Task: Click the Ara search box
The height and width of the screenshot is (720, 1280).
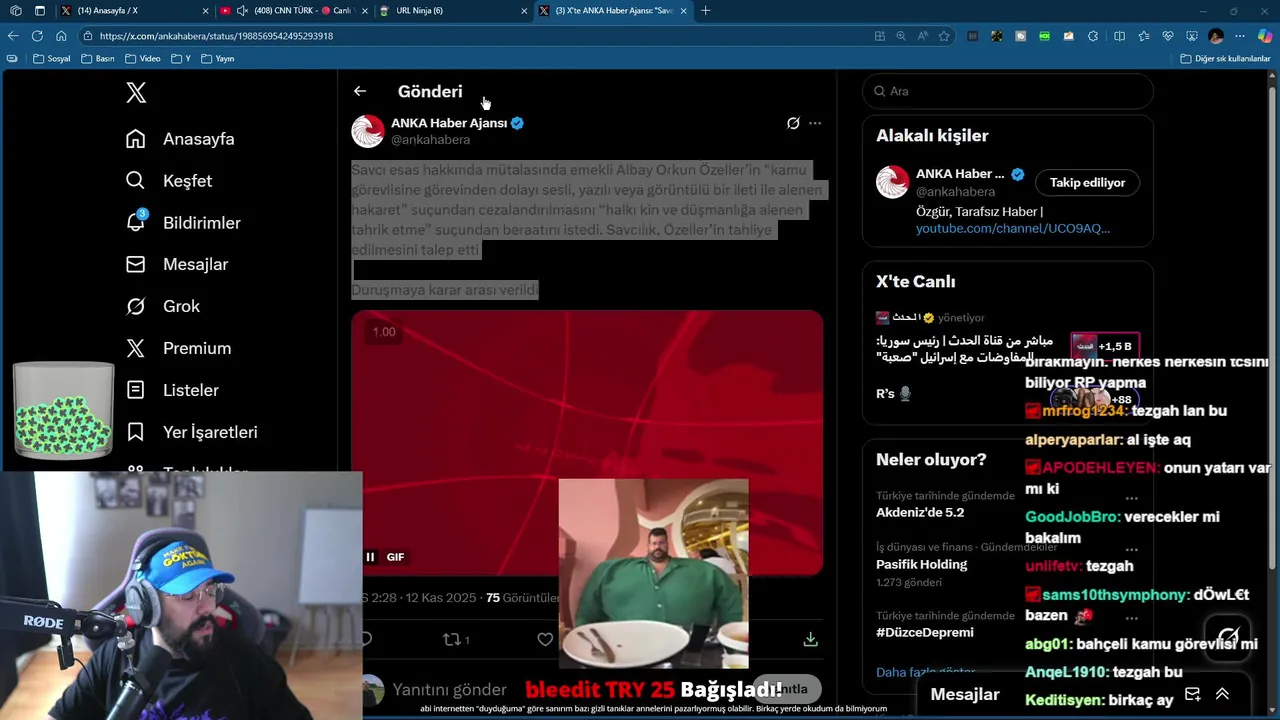Action: 1007,91
